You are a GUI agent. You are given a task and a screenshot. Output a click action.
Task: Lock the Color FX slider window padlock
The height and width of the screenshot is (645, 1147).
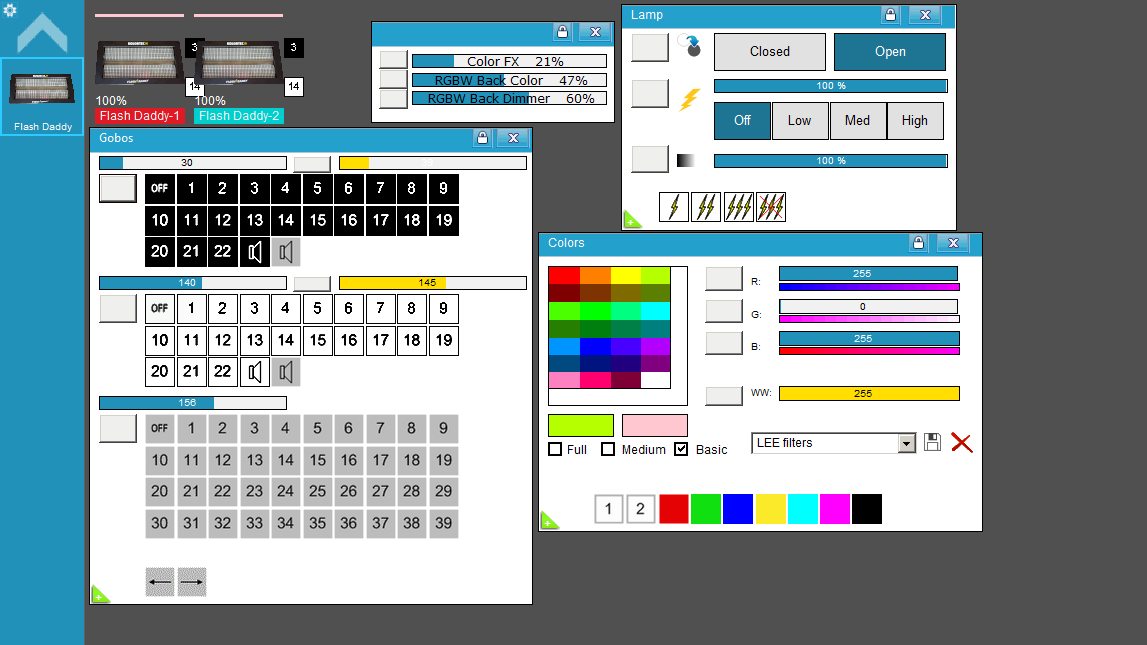[562, 31]
